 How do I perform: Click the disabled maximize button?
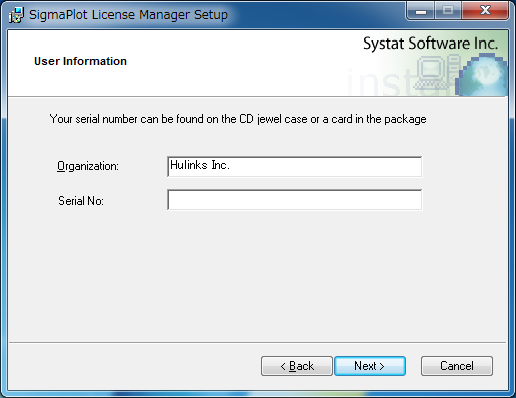[x=448, y=11]
